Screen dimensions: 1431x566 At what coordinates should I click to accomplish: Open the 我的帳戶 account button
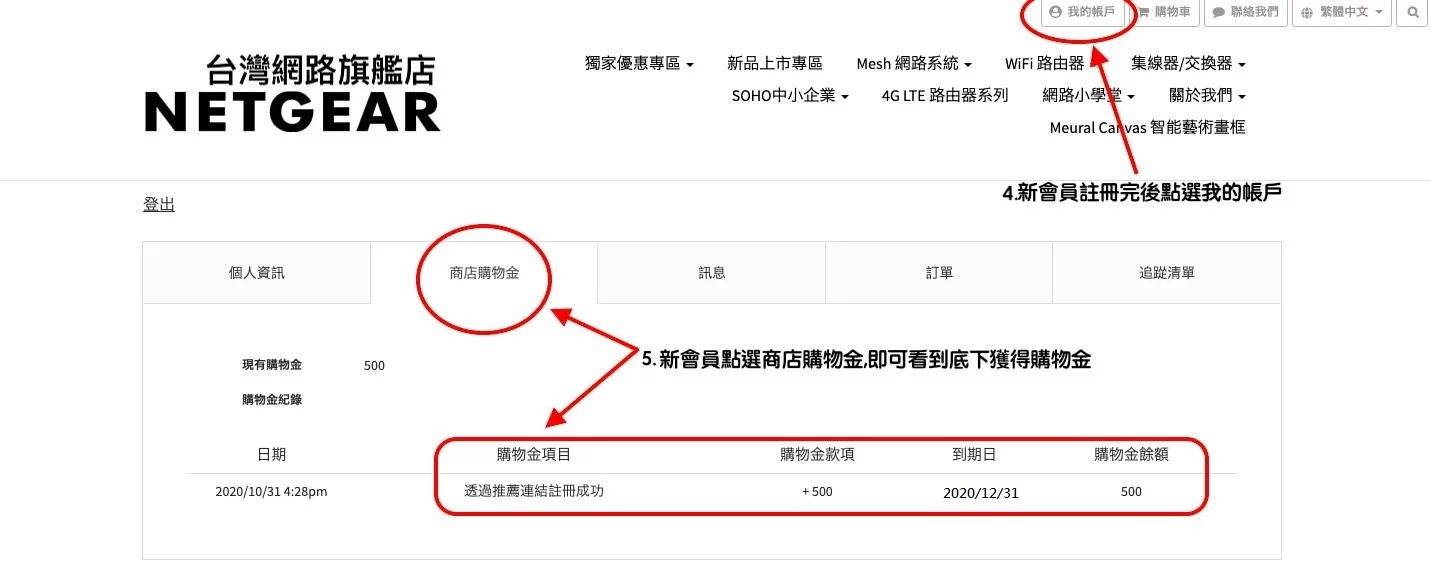[1082, 13]
